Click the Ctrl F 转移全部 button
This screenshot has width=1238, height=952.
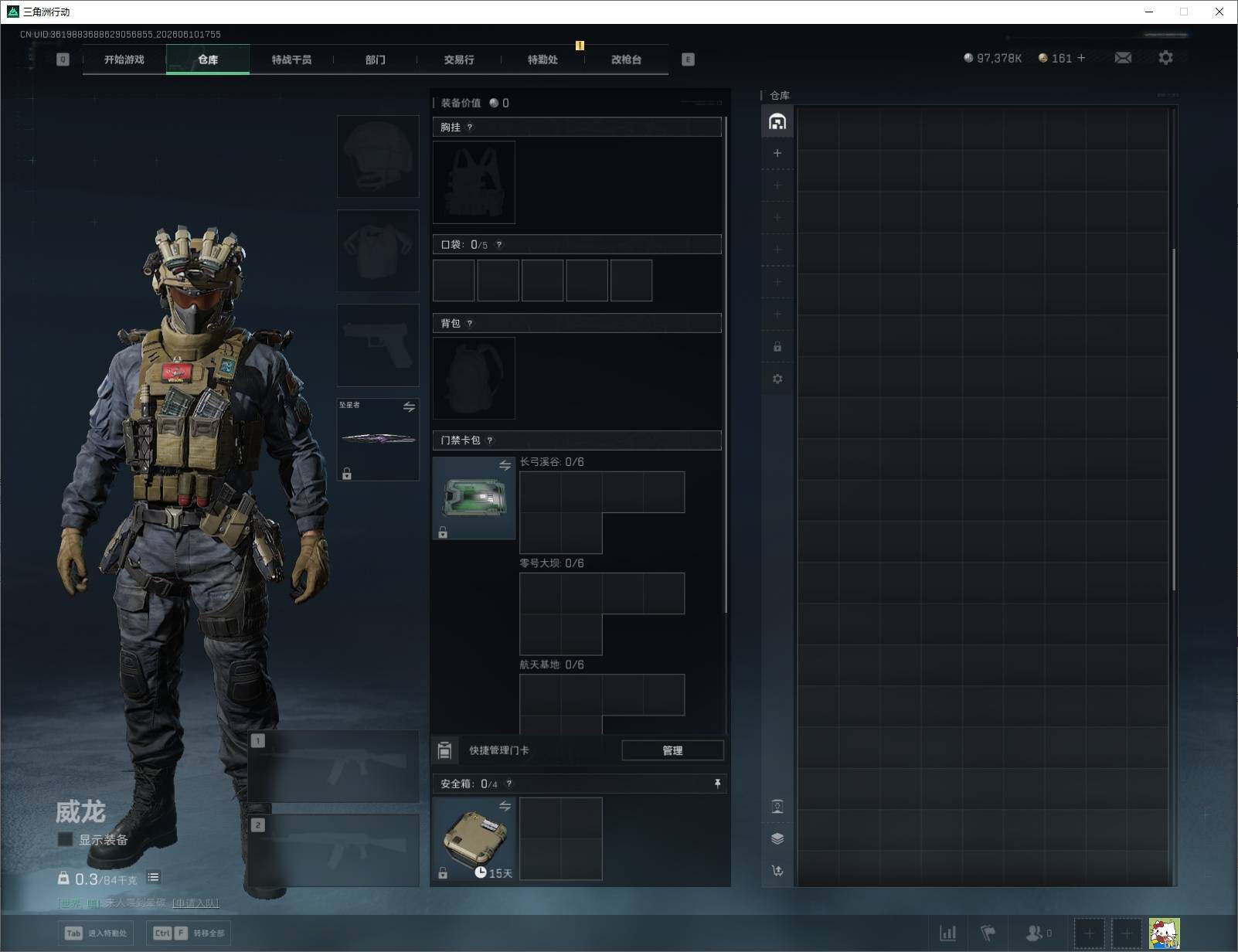189,933
